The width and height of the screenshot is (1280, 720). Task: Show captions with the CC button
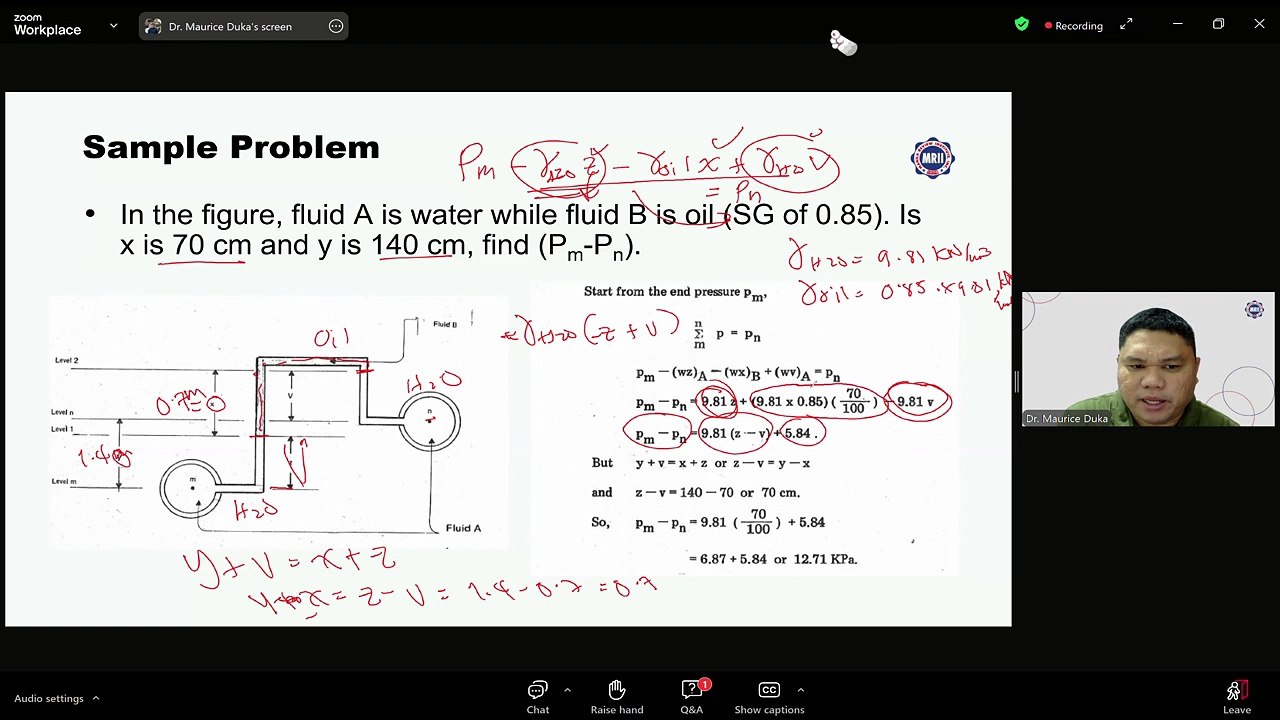coord(769,697)
